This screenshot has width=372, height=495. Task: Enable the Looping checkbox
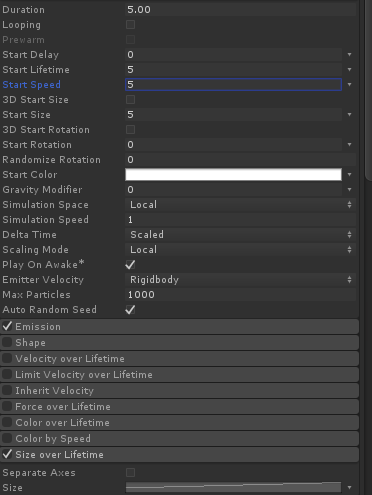click(x=130, y=25)
